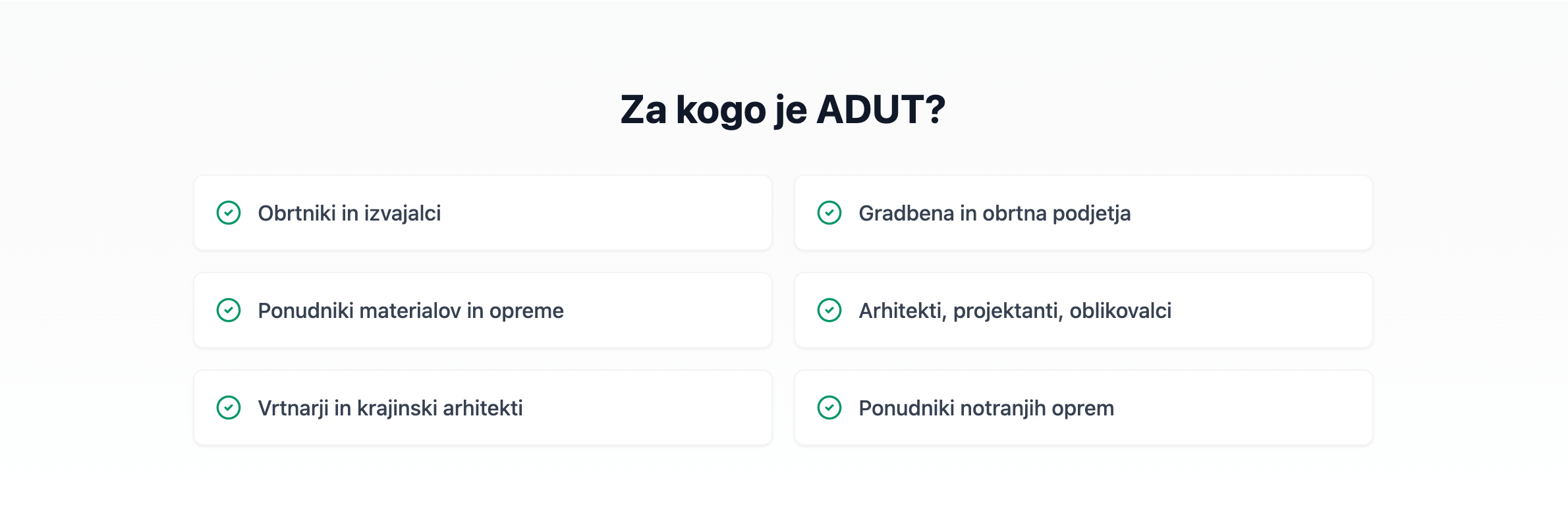Click the 'Arhitekti, projektanti, oblikovalci' text
This screenshot has height=528, width=1568.
click(x=1015, y=311)
